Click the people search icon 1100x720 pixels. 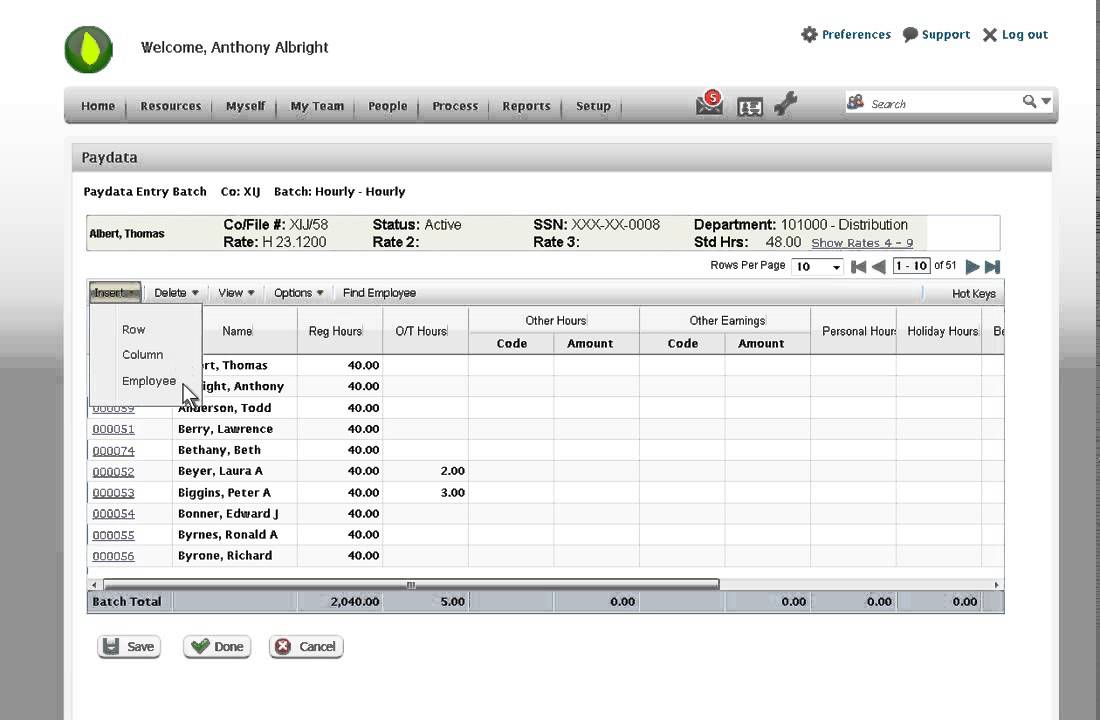[x=855, y=102]
